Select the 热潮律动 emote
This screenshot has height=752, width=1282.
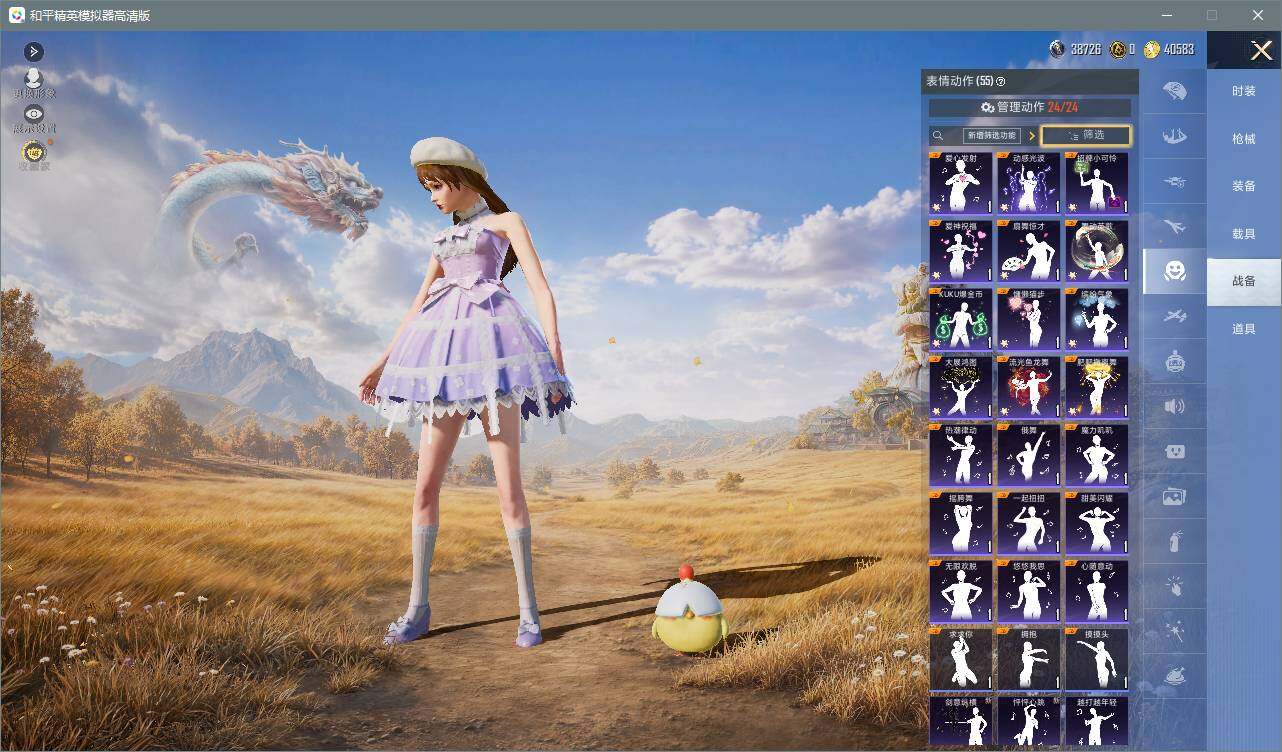pos(961,455)
